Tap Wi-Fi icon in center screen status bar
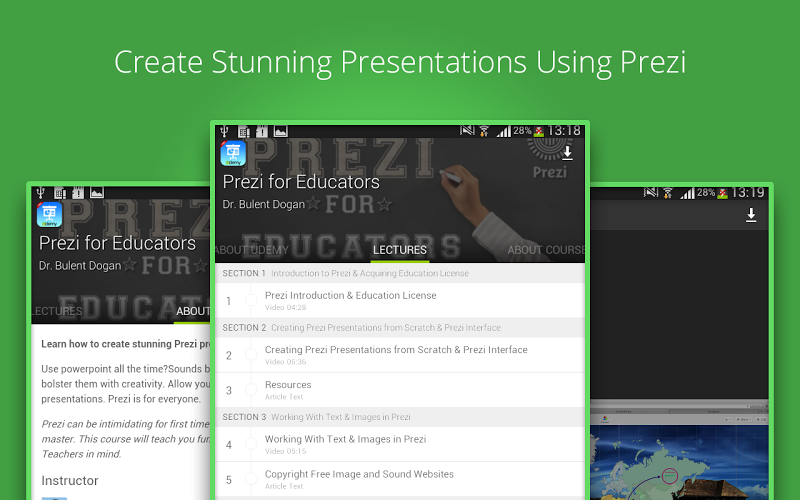Viewport: 800px width, 500px height. (484, 132)
